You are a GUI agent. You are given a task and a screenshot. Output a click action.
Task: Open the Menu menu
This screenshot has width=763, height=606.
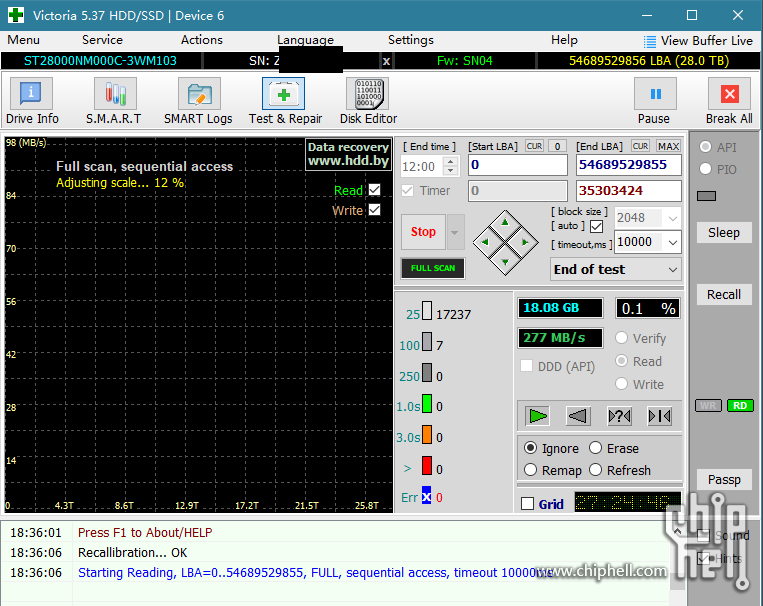pyautogui.click(x=23, y=40)
